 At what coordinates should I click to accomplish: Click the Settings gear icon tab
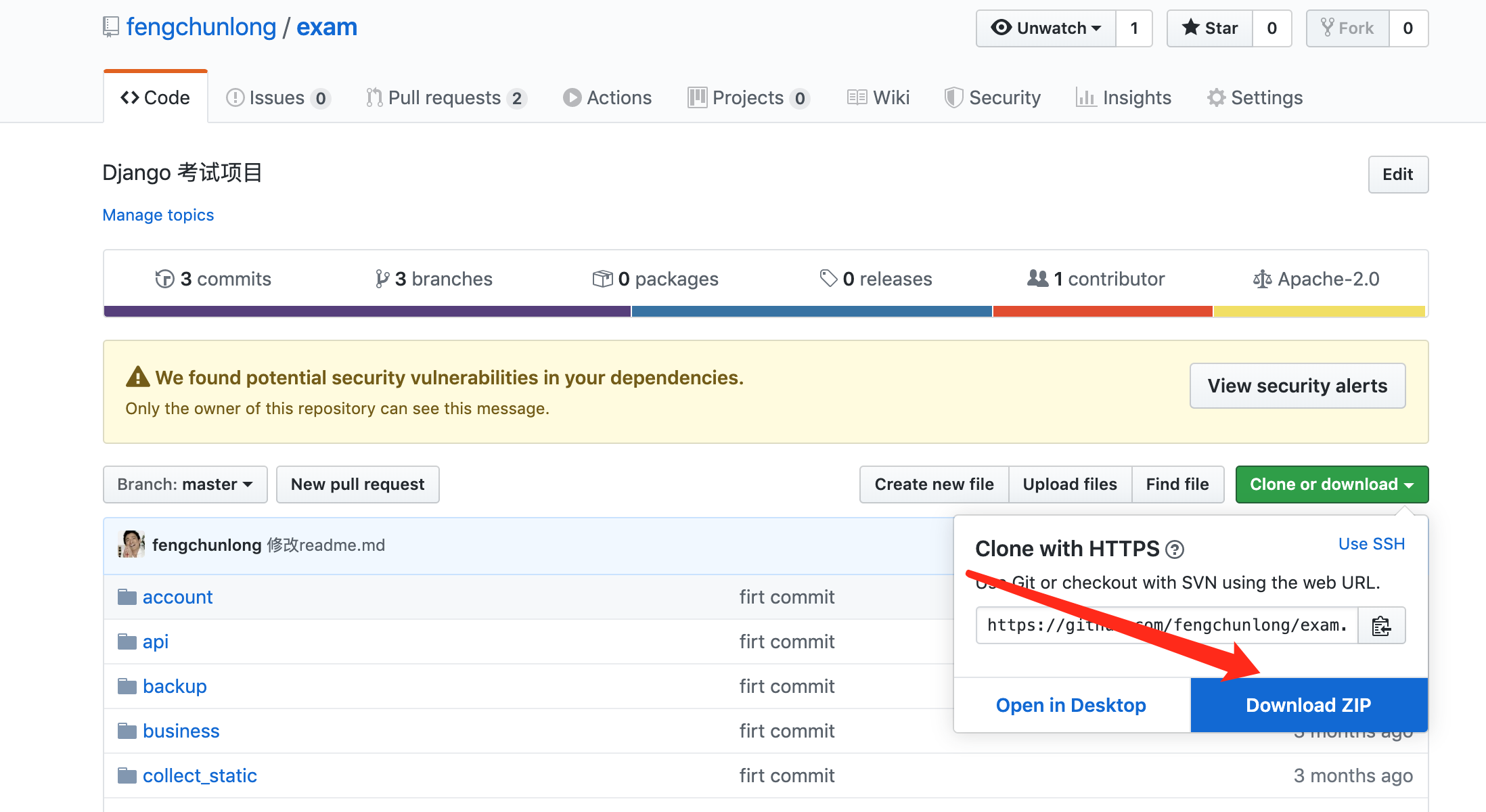coord(1216,97)
